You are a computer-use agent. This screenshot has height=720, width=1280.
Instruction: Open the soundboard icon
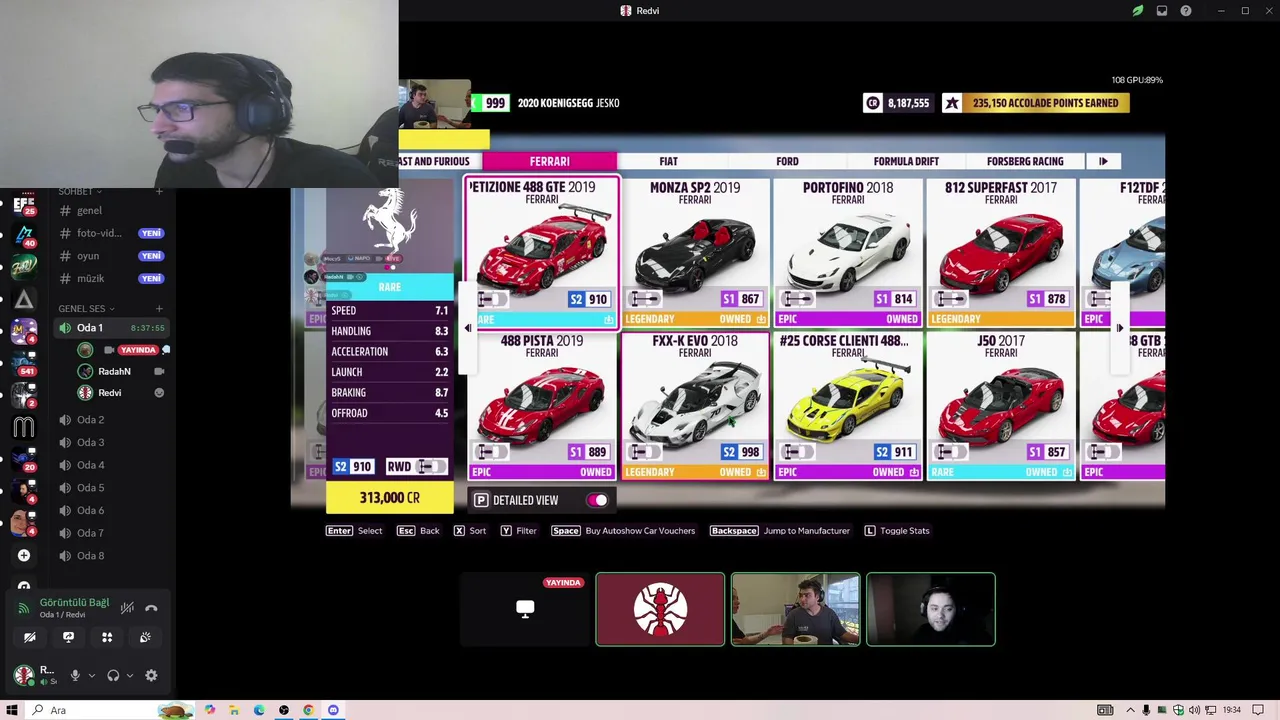[145, 637]
